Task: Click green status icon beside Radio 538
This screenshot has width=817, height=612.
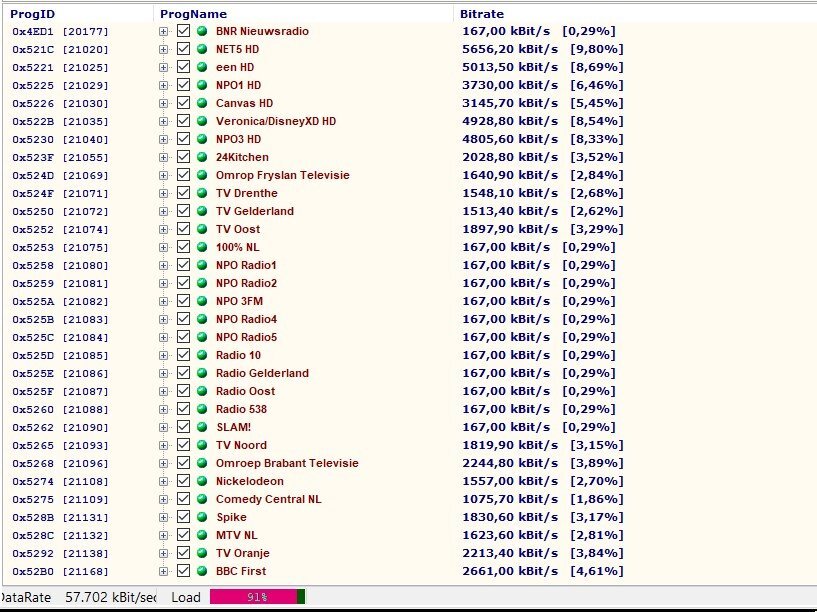Action: coord(202,409)
